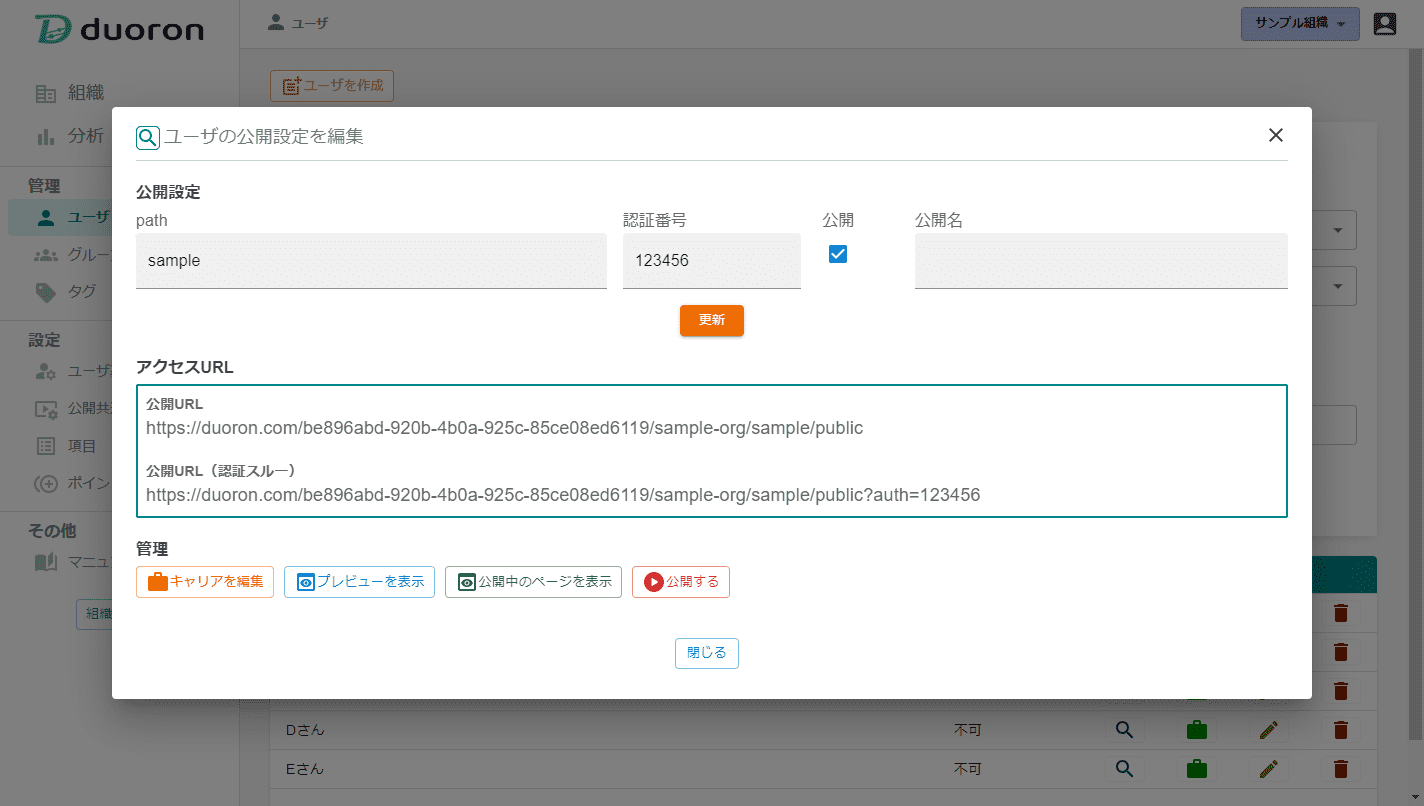Viewport: 1424px width, 806px height.
Task: Select the ユーザ sidebar item under 管理
Action: click(x=60, y=217)
